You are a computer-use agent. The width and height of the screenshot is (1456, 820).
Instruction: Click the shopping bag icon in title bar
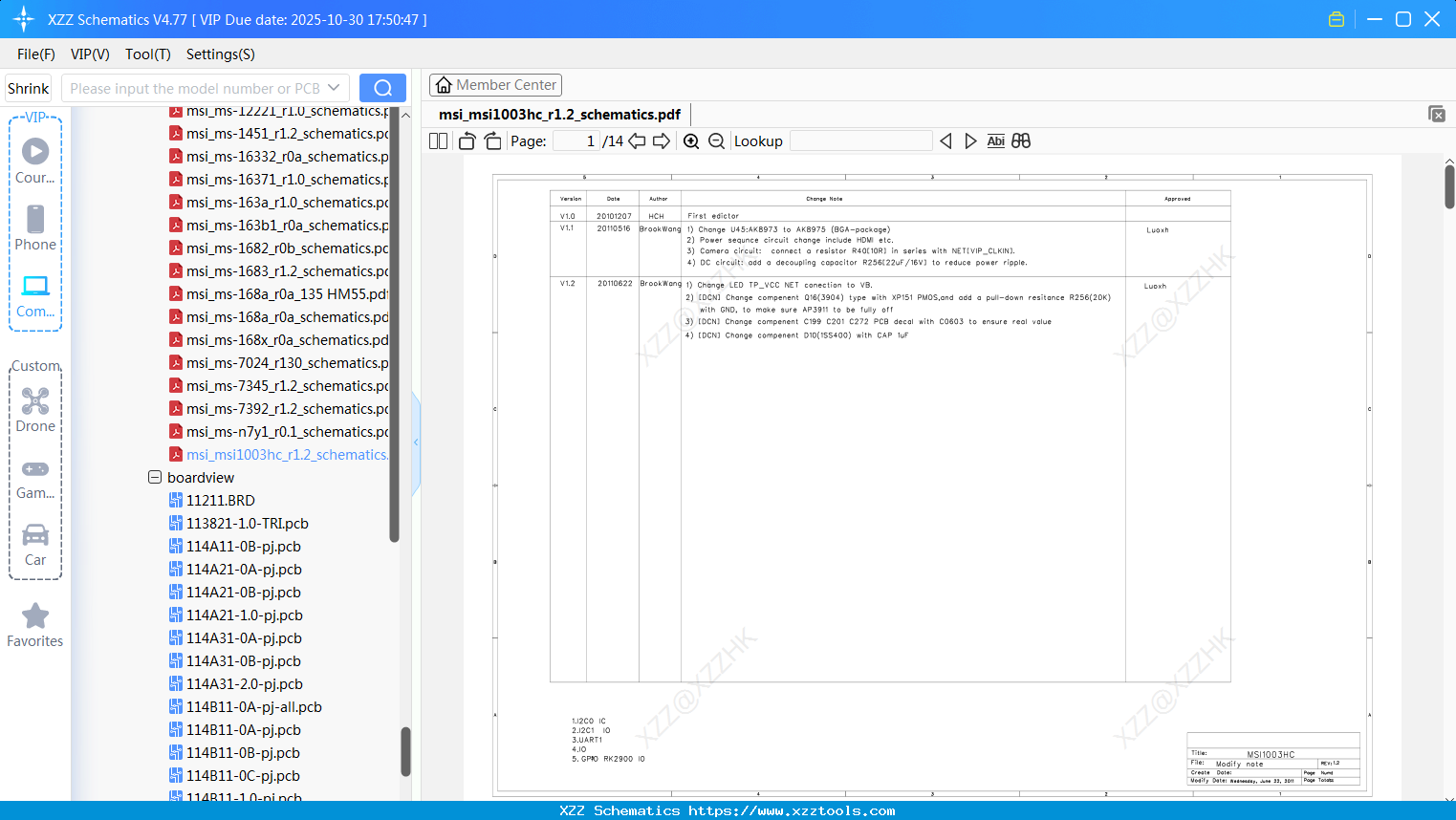[1336, 19]
